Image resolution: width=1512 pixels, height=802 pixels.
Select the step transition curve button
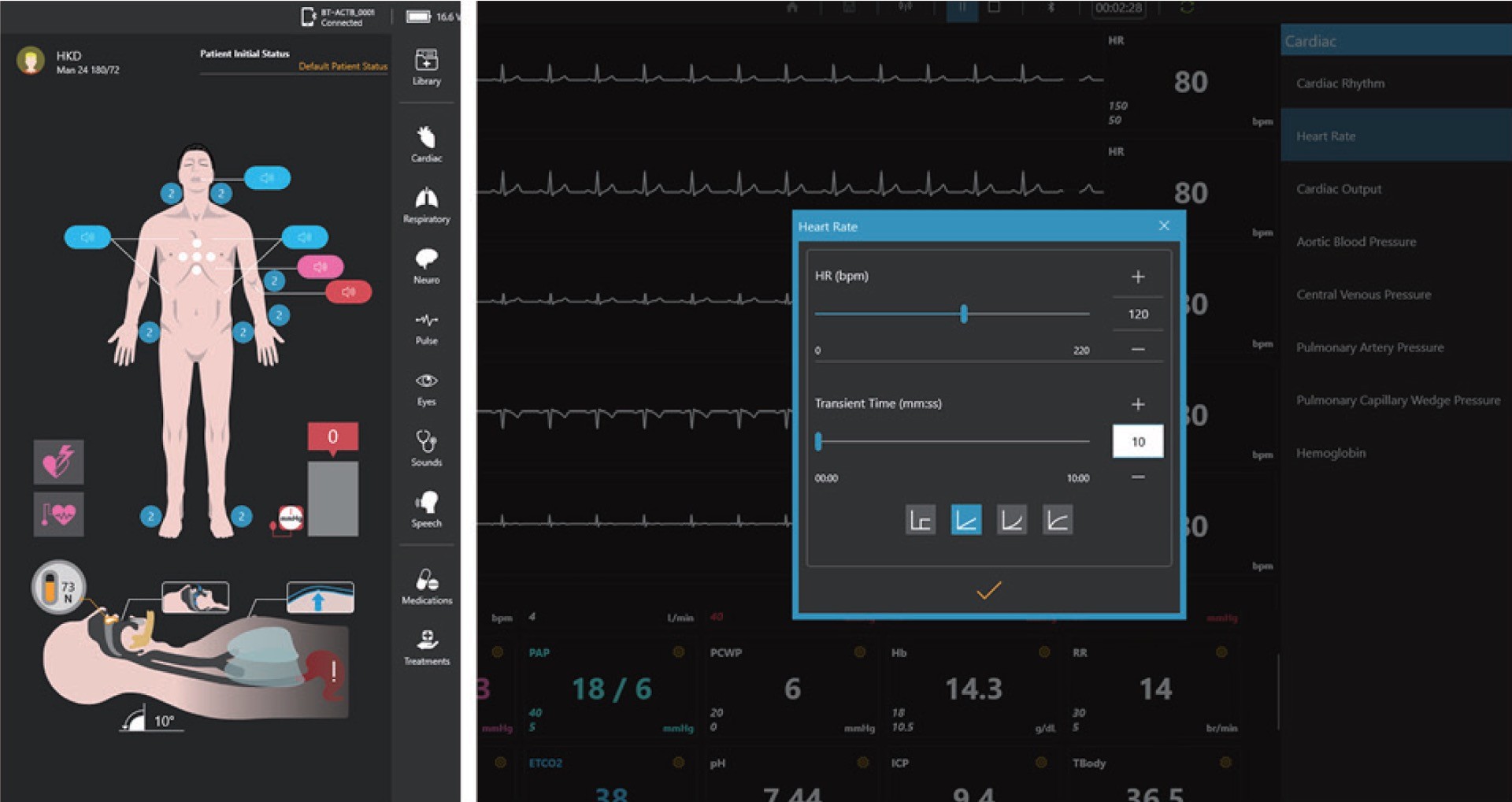(921, 520)
